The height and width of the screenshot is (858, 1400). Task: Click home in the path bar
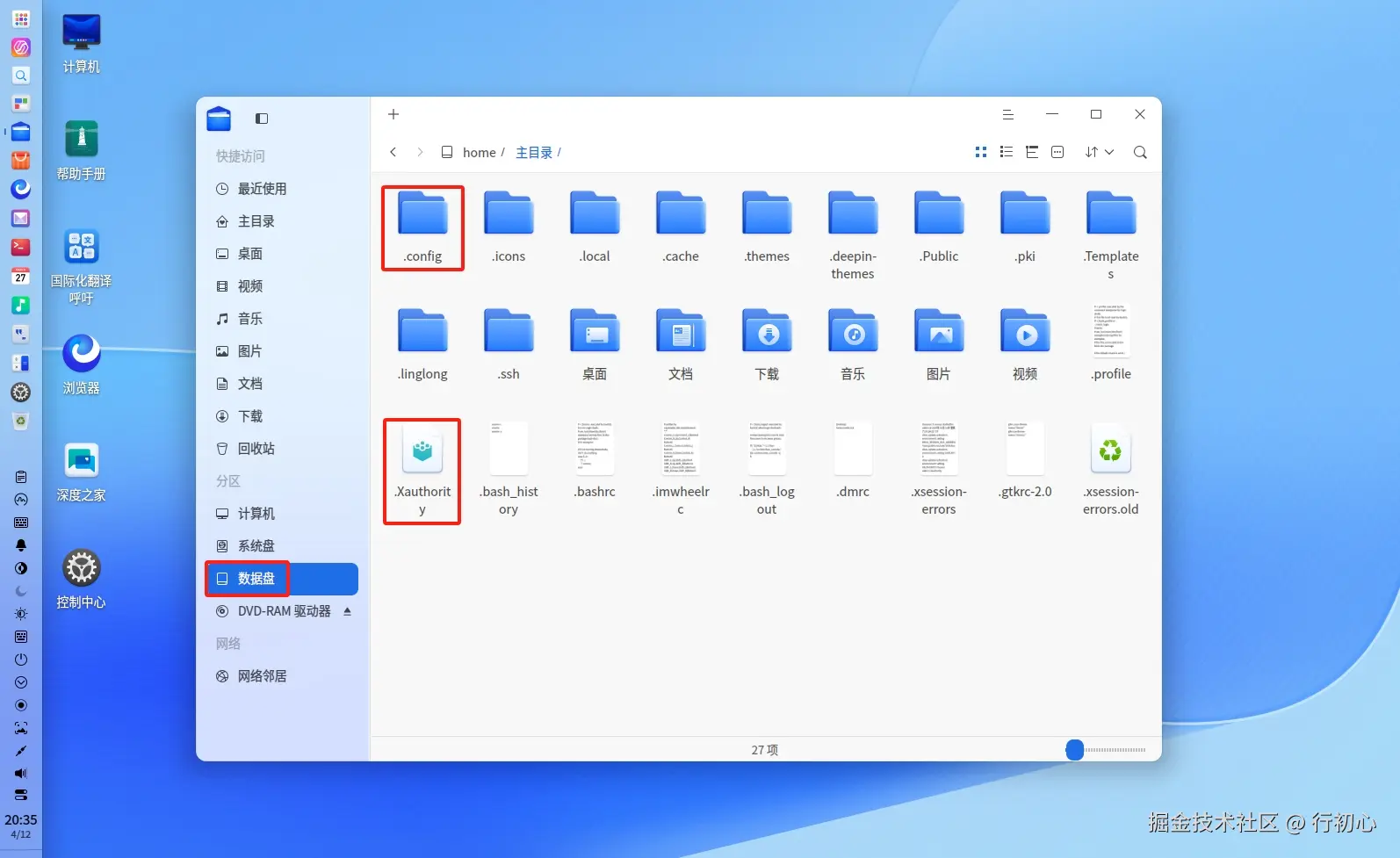(x=480, y=153)
